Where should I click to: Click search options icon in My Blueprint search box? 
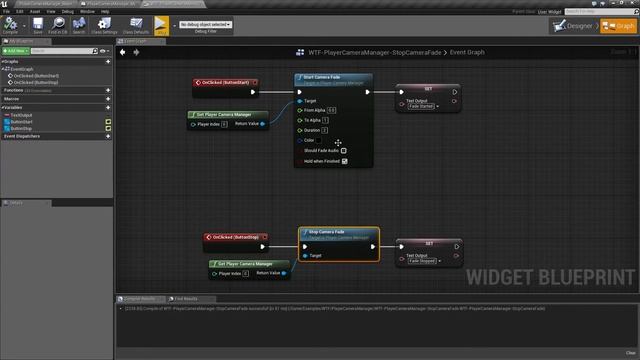click(95, 51)
